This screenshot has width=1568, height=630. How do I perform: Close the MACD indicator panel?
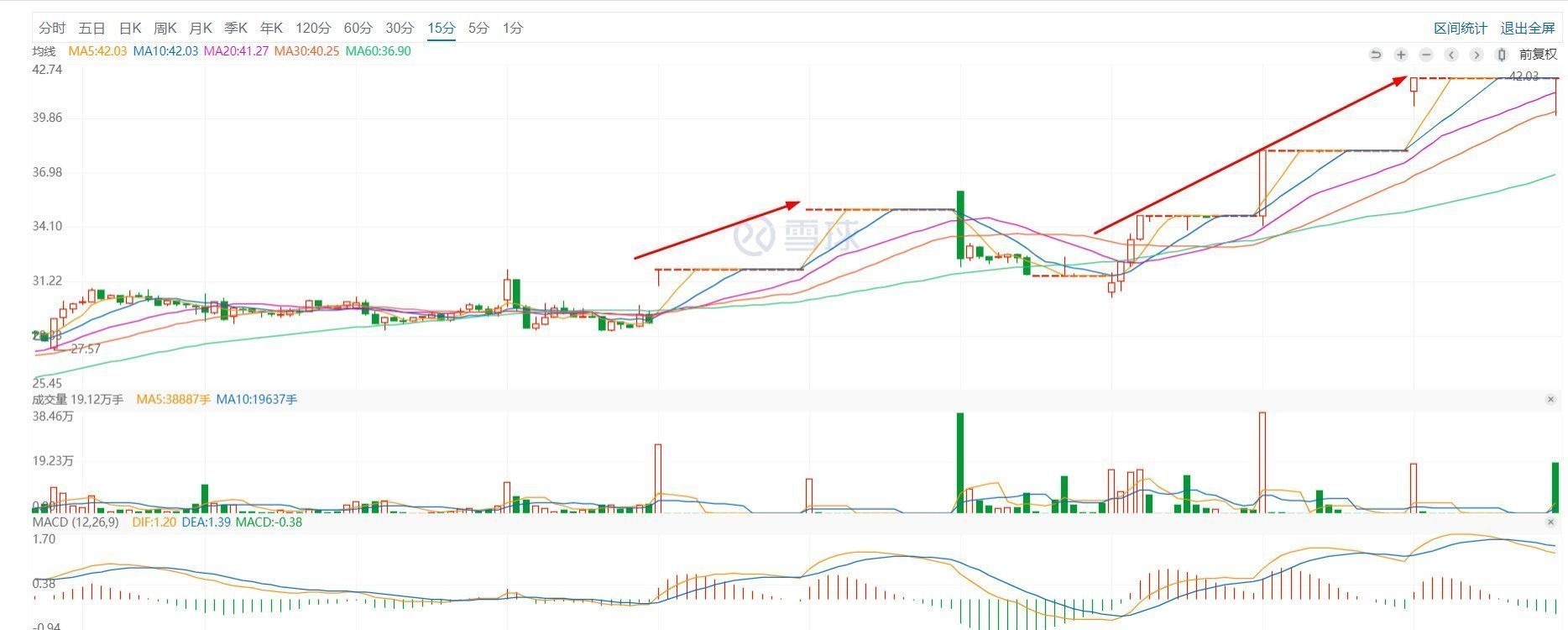click(x=1550, y=522)
